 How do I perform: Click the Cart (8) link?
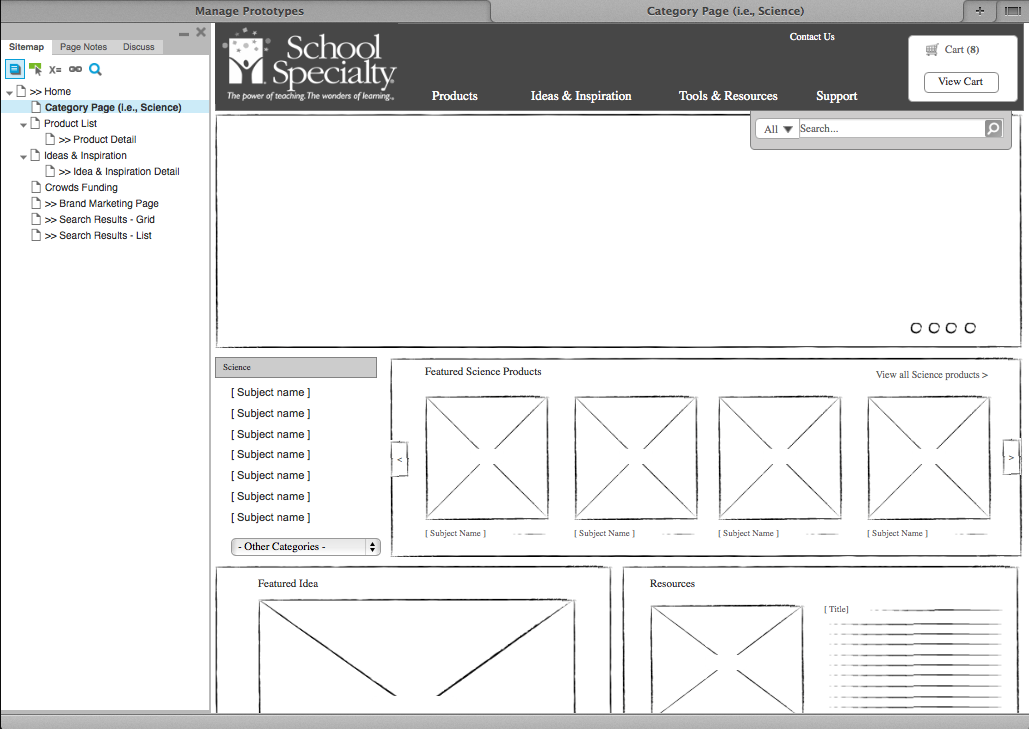[961, 49]
